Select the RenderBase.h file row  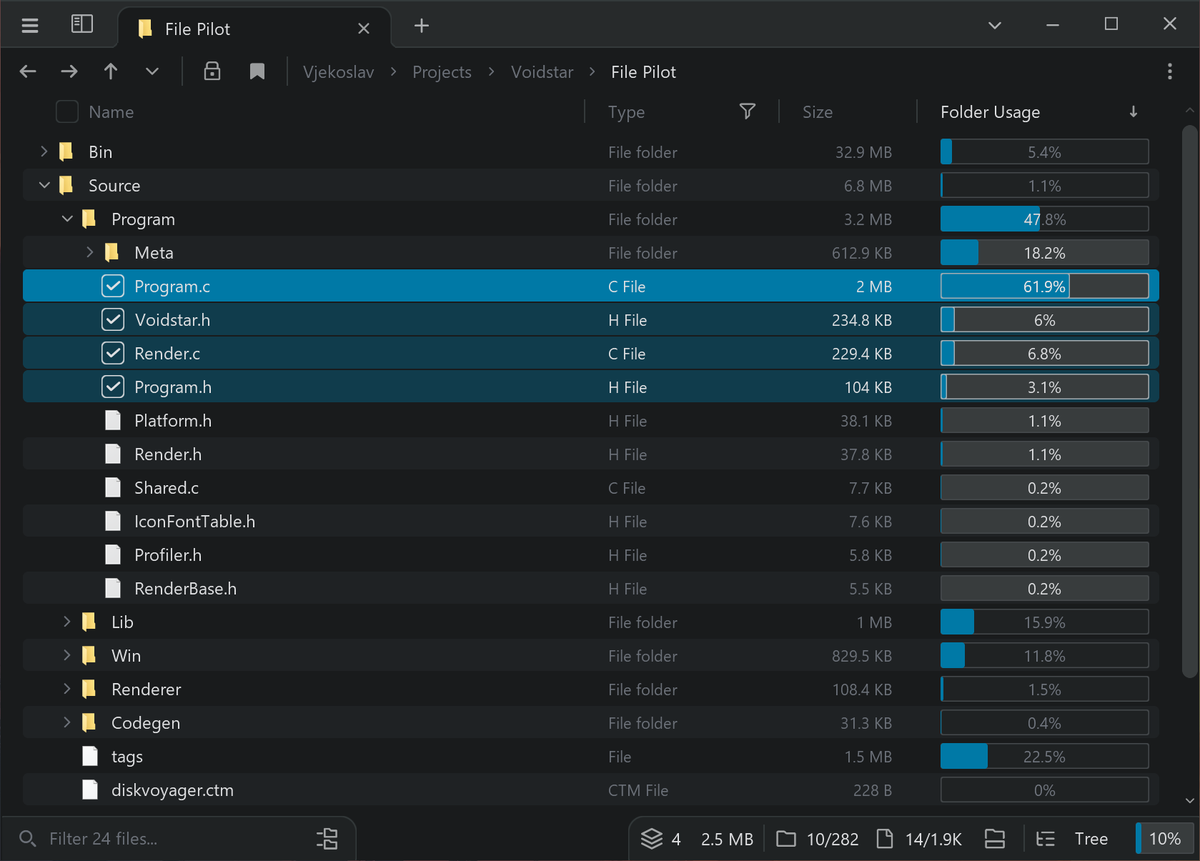point(590,588)
